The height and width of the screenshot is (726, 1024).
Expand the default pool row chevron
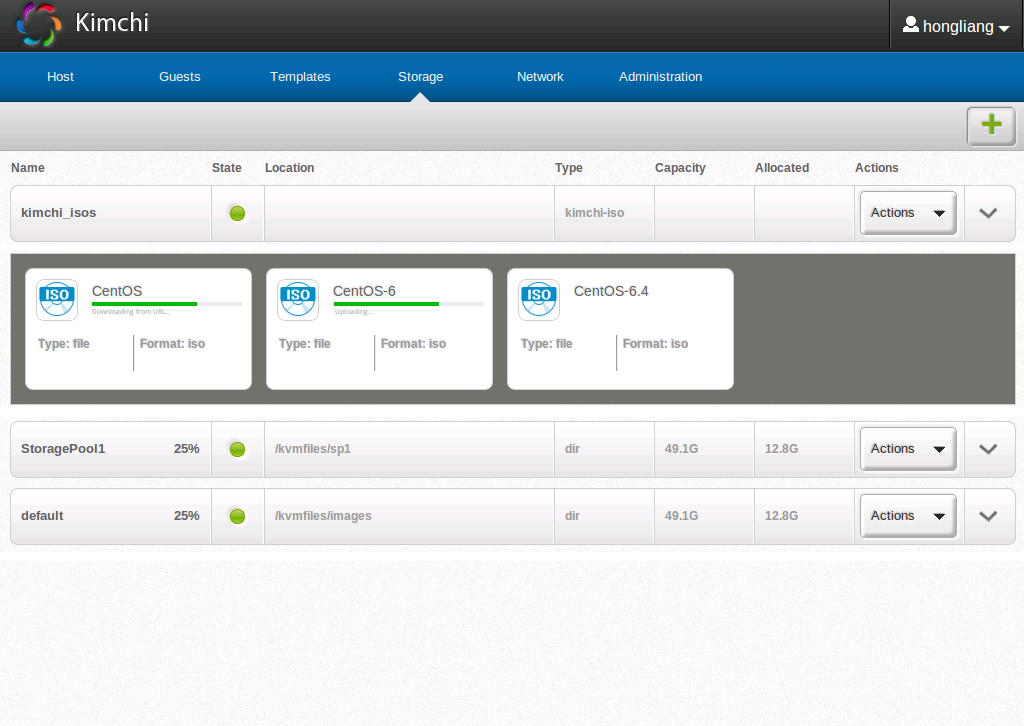[x=988, y=516]
